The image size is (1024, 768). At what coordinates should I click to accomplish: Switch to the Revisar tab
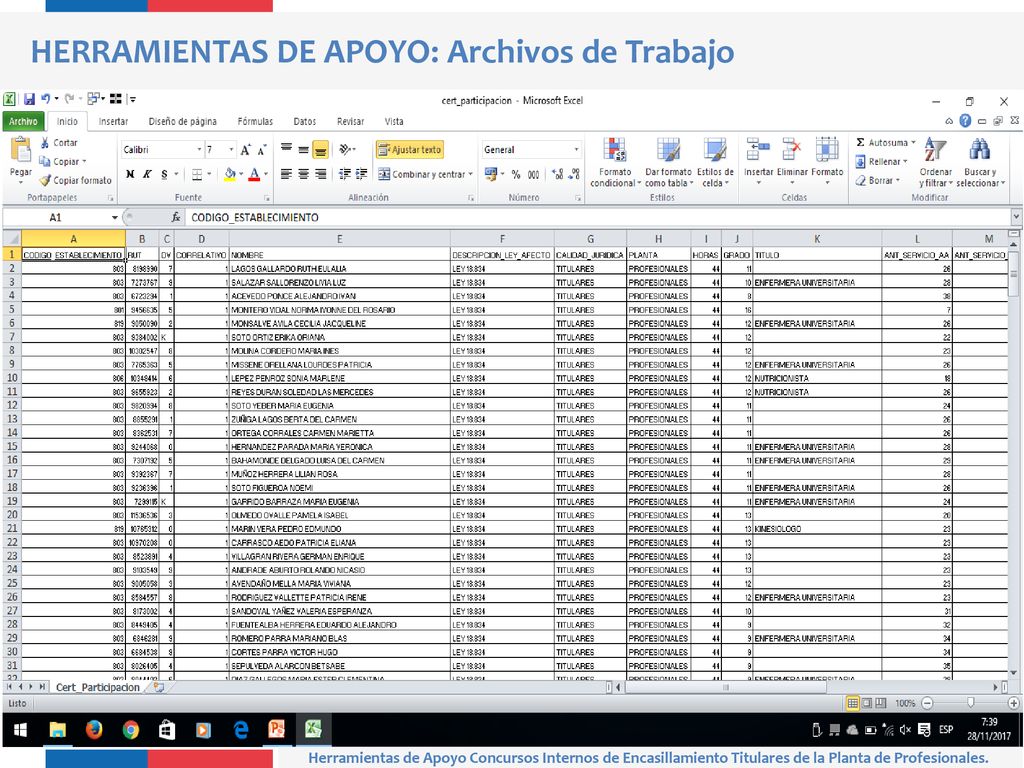pos(350,121)
